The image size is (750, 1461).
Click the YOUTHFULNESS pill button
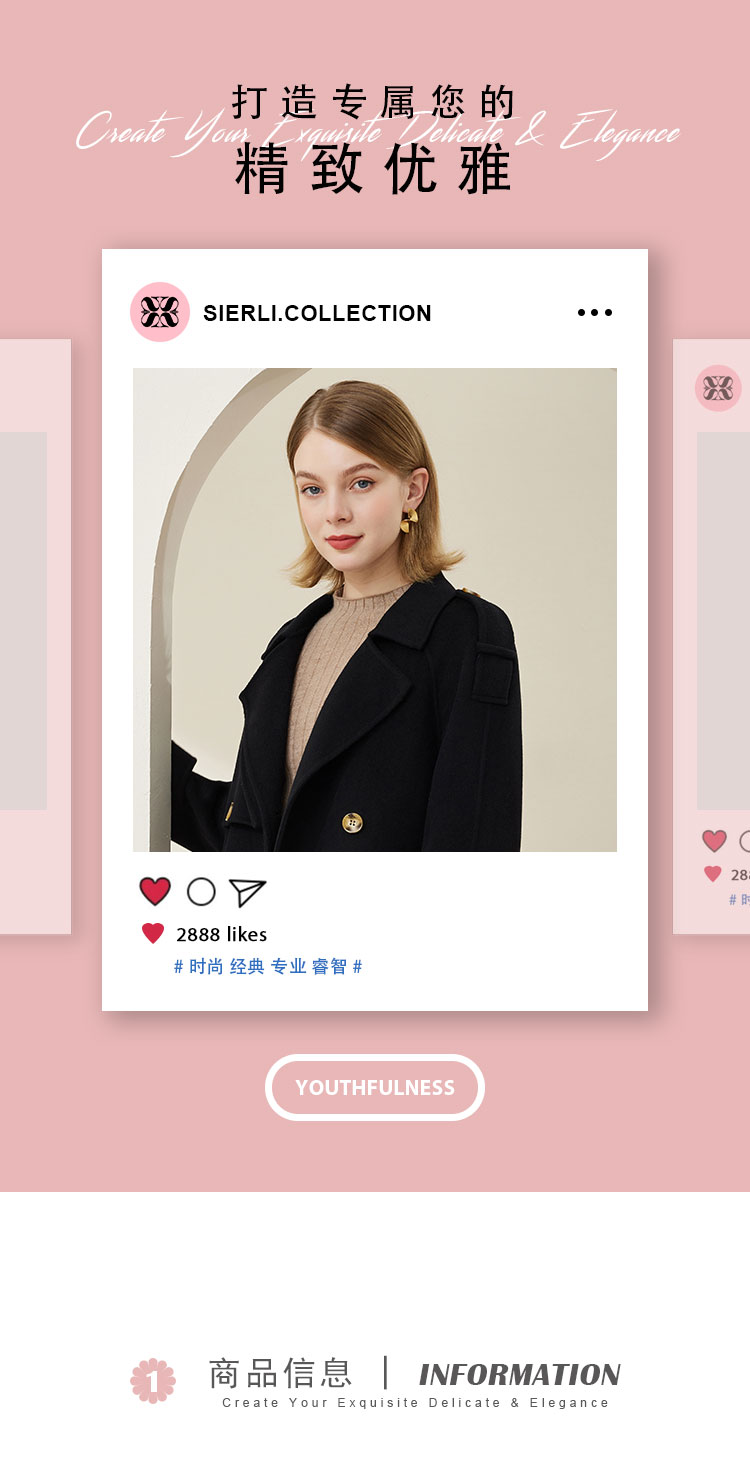(375, 1087)
